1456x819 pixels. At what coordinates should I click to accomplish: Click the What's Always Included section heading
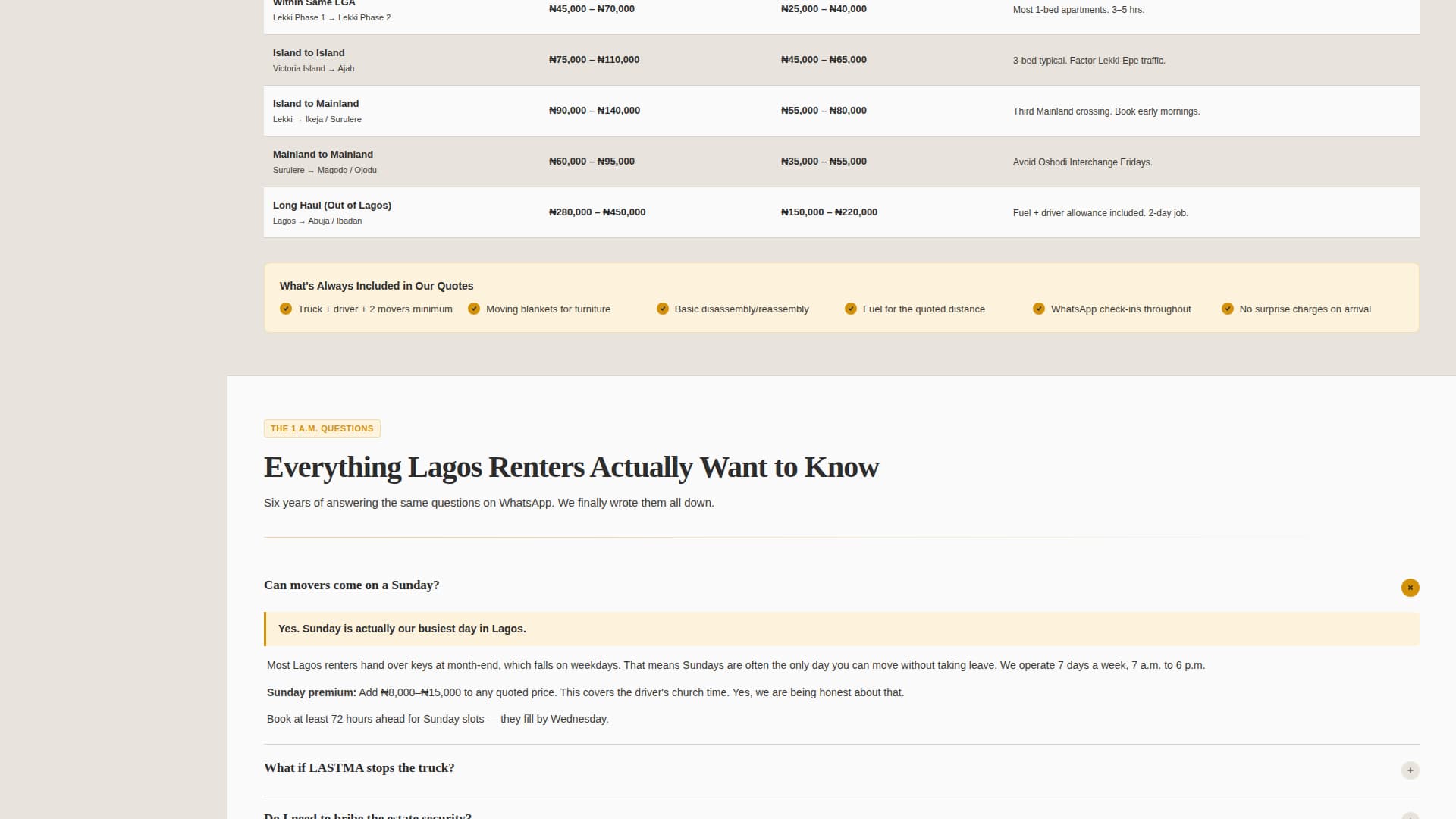(x=376, y=286)
